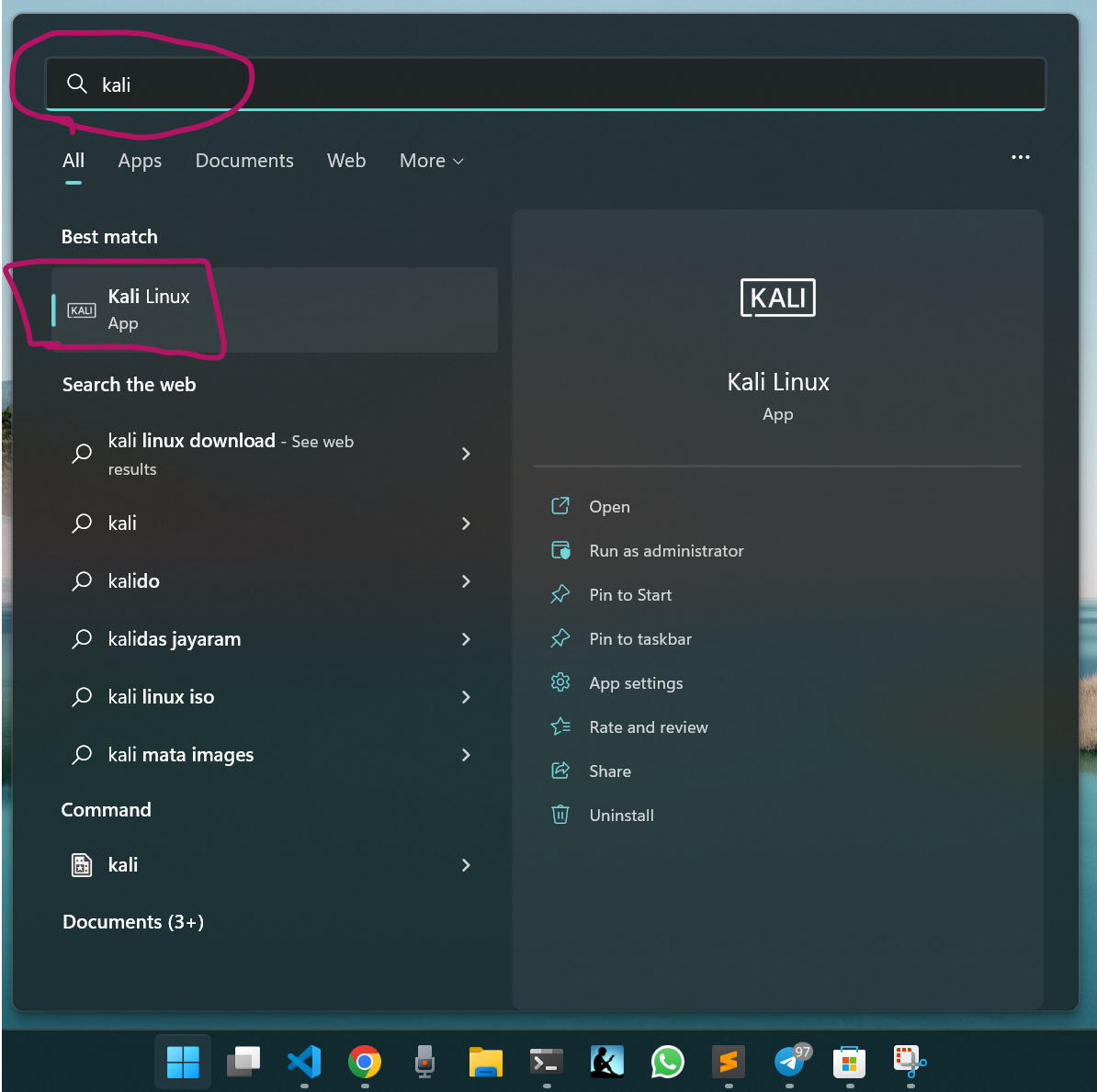Open the Kali Linux best match result
This screenshot has height=1092, width=1097.
[x=274, y=310]
